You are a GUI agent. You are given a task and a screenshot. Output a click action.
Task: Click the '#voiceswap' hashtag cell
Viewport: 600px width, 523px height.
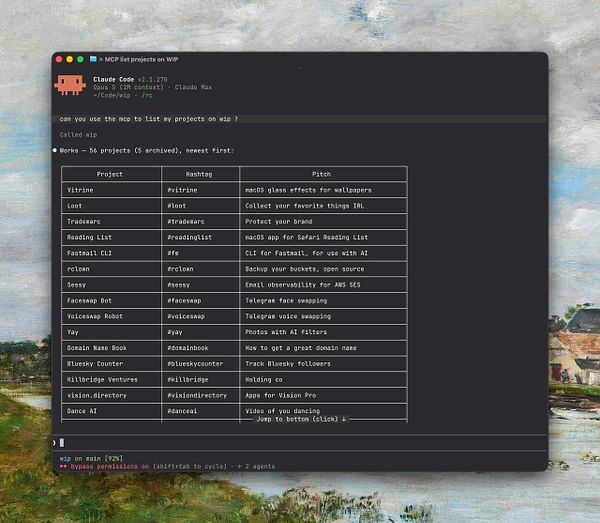(x=186, y=316)
